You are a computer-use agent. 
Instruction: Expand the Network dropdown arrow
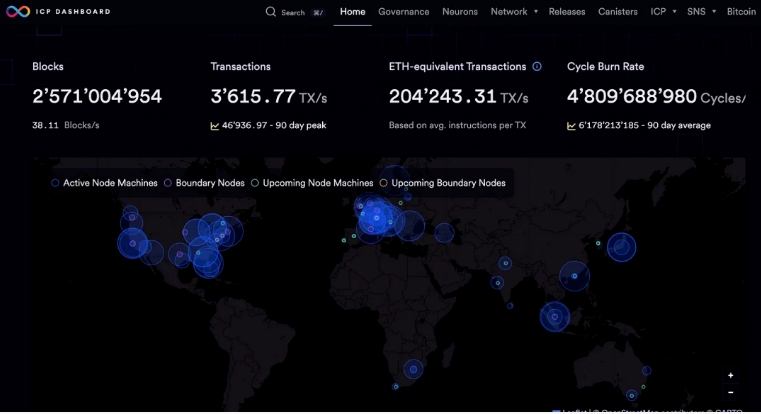pyautogui.click(x=536, y=12)
